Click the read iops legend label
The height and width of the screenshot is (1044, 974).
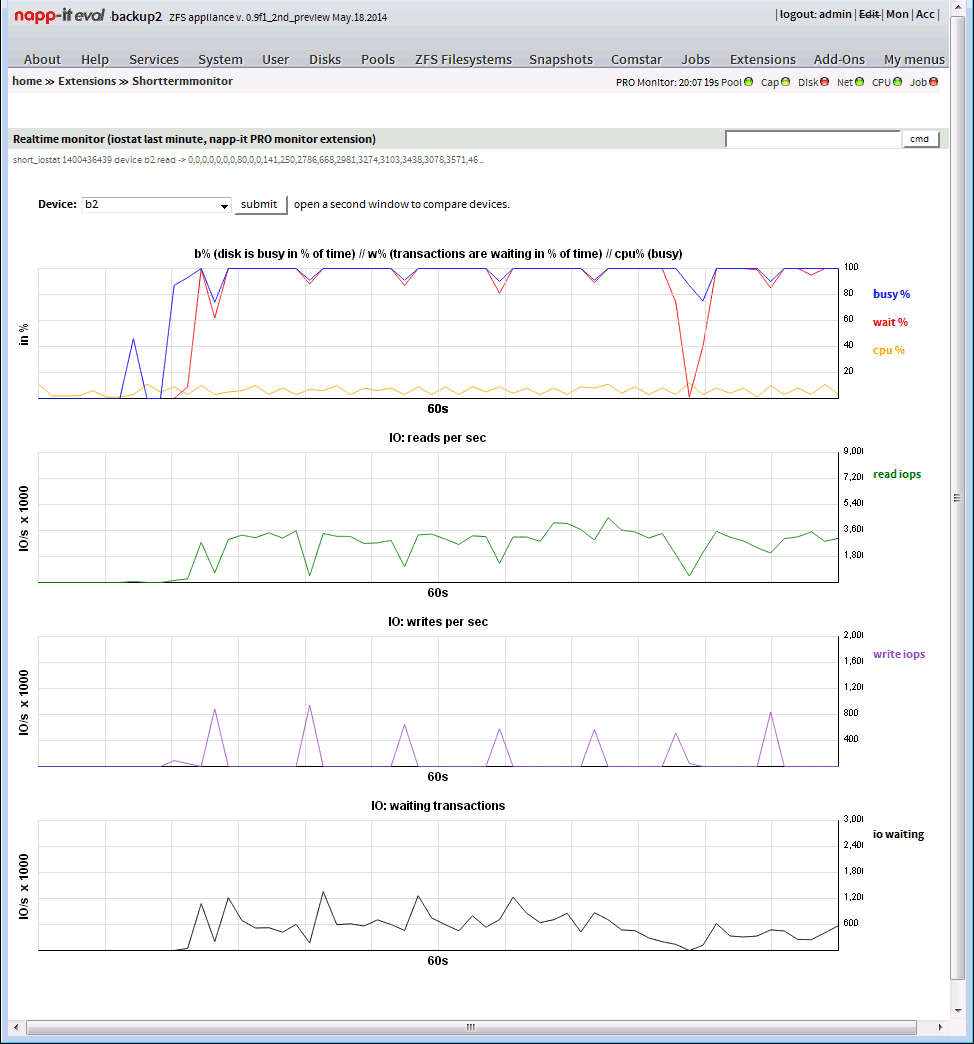pyautogui.click(x=897, y=474)
